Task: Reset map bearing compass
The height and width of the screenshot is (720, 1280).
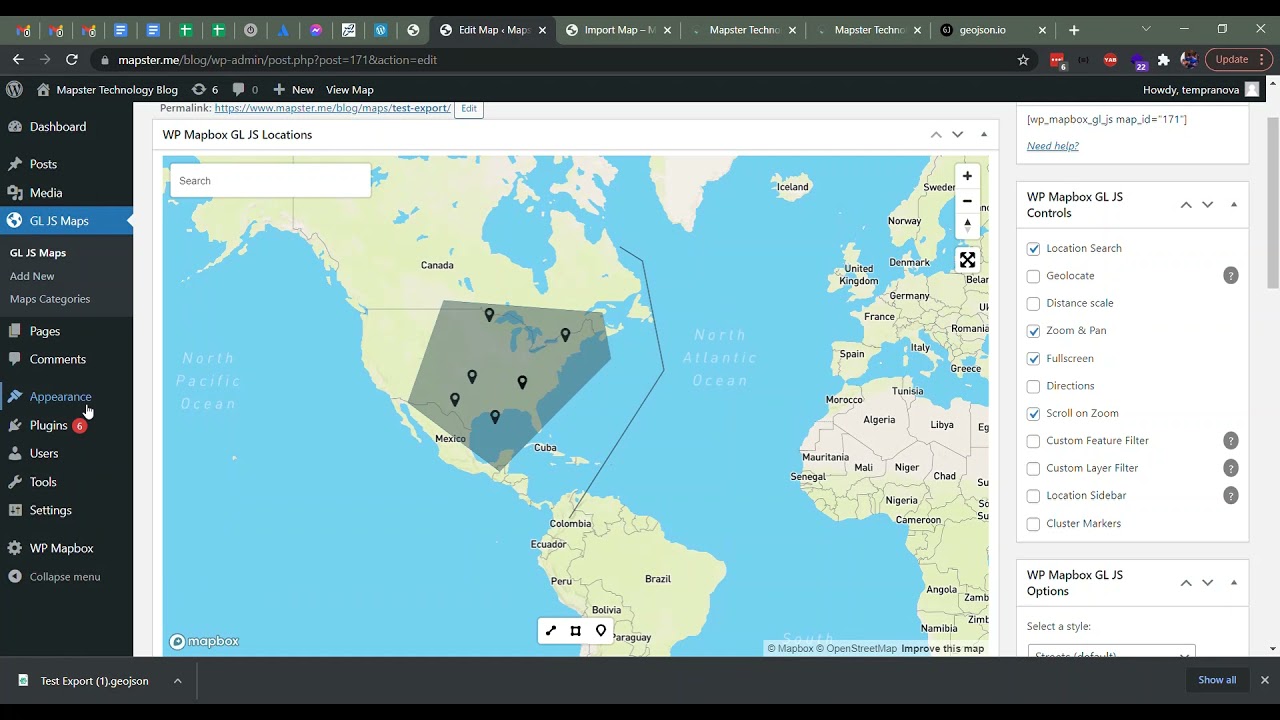Action: [x=967, y=226]
